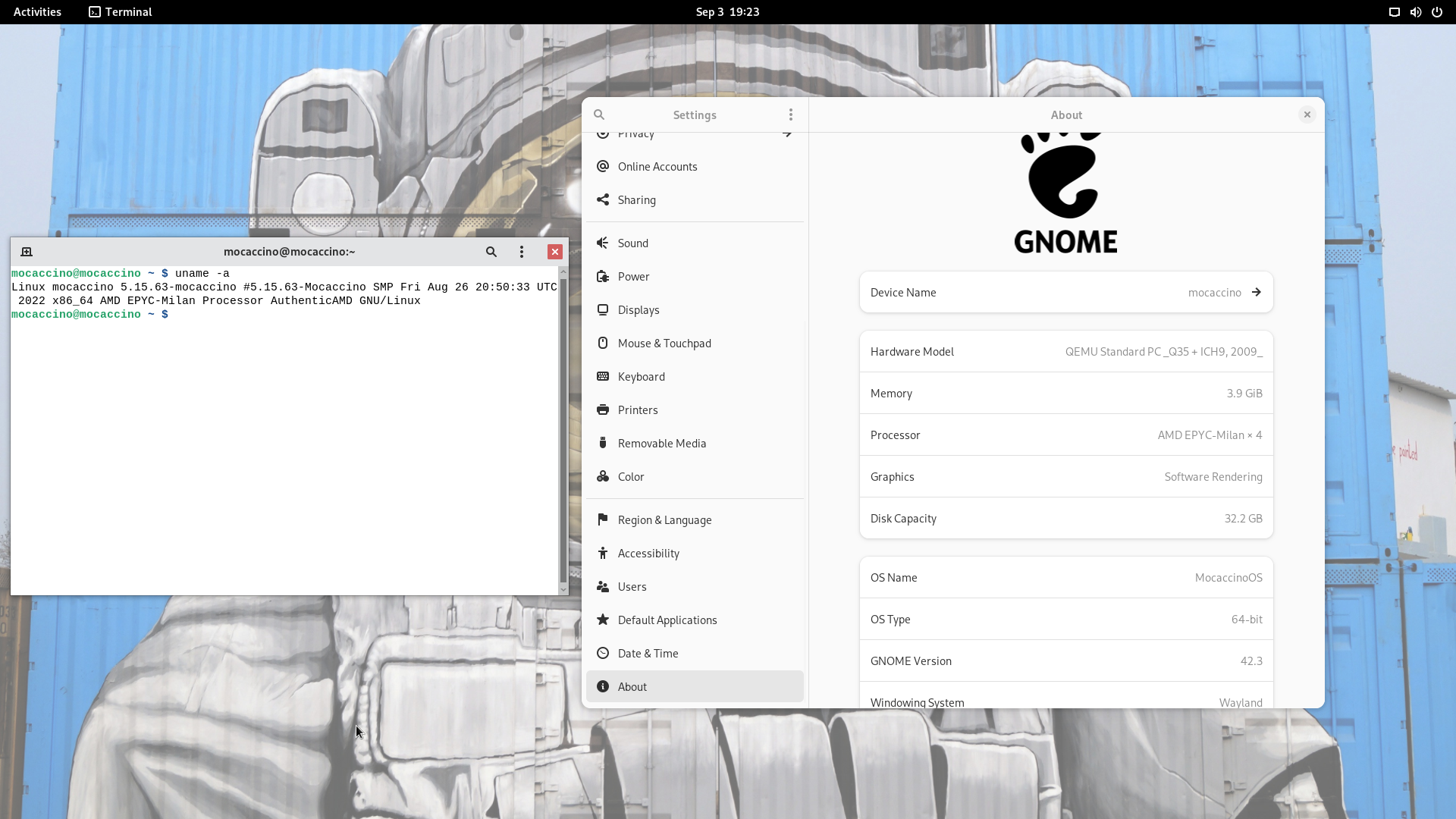
Task: Click the Settings search magnifier icon
Action: [x=599, y=115]
